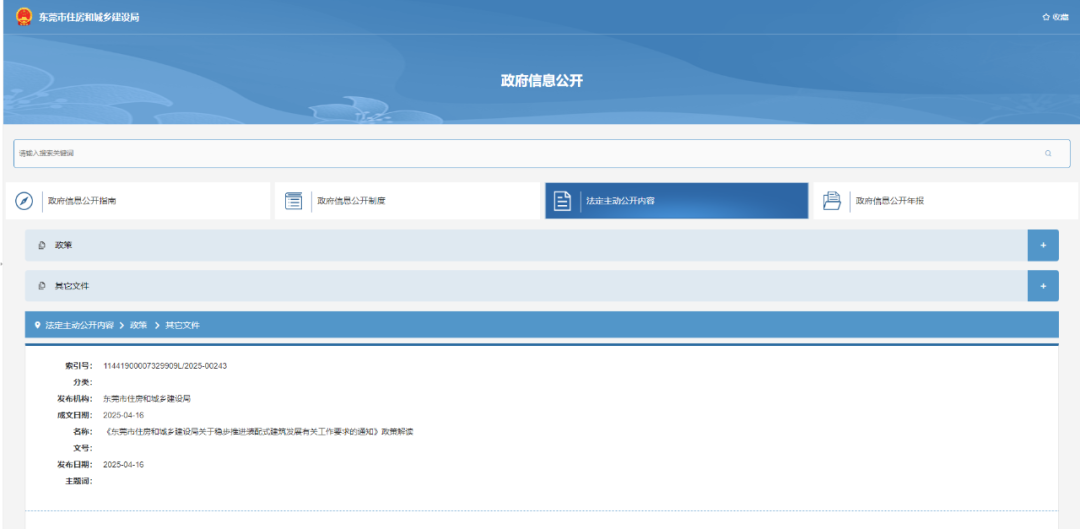Click the small icon beside 其它文件 row
1080x529 pixels.
click(41, 286)
